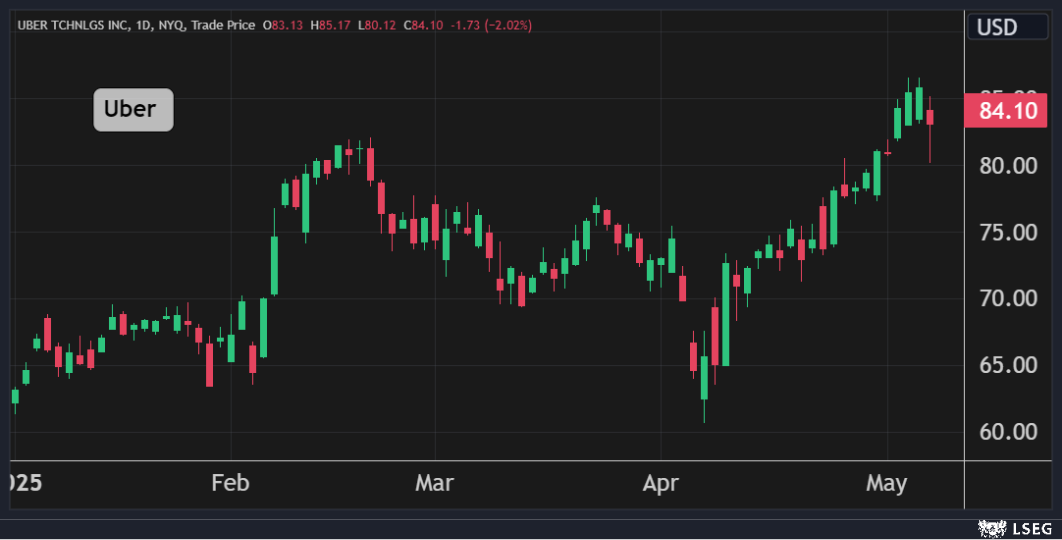Click the 60.00 price axis label

[1007, 432]
